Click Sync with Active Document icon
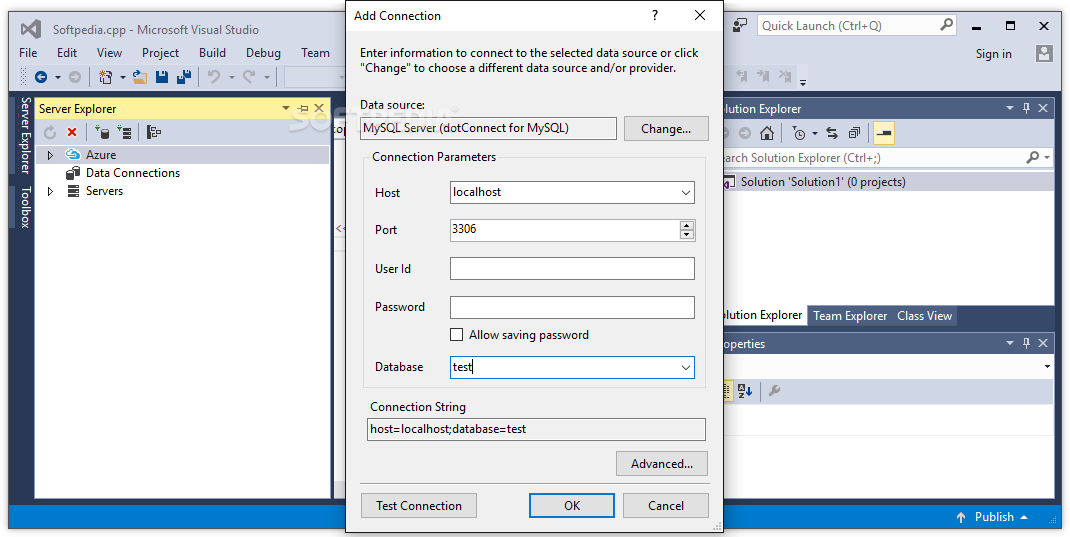This screenshot has width=1070, height=537. point(832,133)
